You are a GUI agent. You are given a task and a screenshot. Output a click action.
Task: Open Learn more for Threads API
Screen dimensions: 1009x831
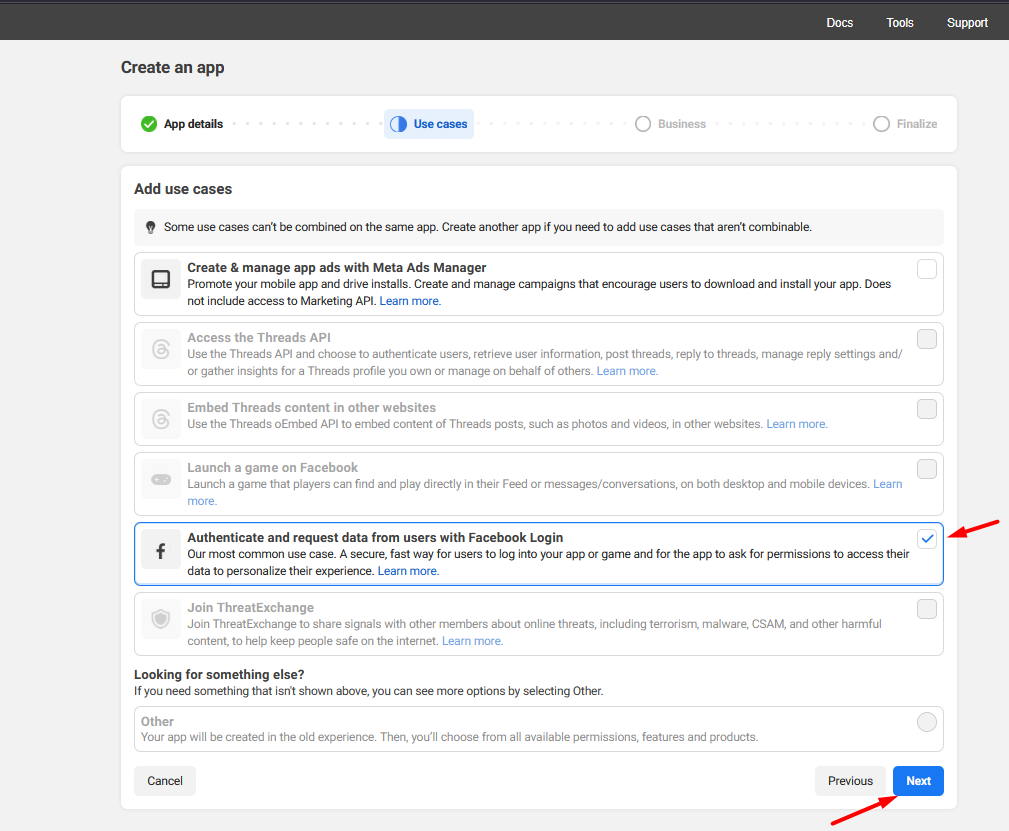pyautogui.click(x=627, y=371)
